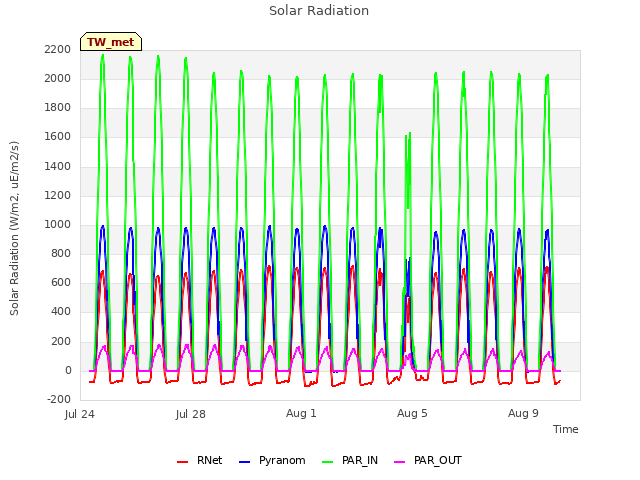Click the Aug 9 x-axis tick label

523,413
